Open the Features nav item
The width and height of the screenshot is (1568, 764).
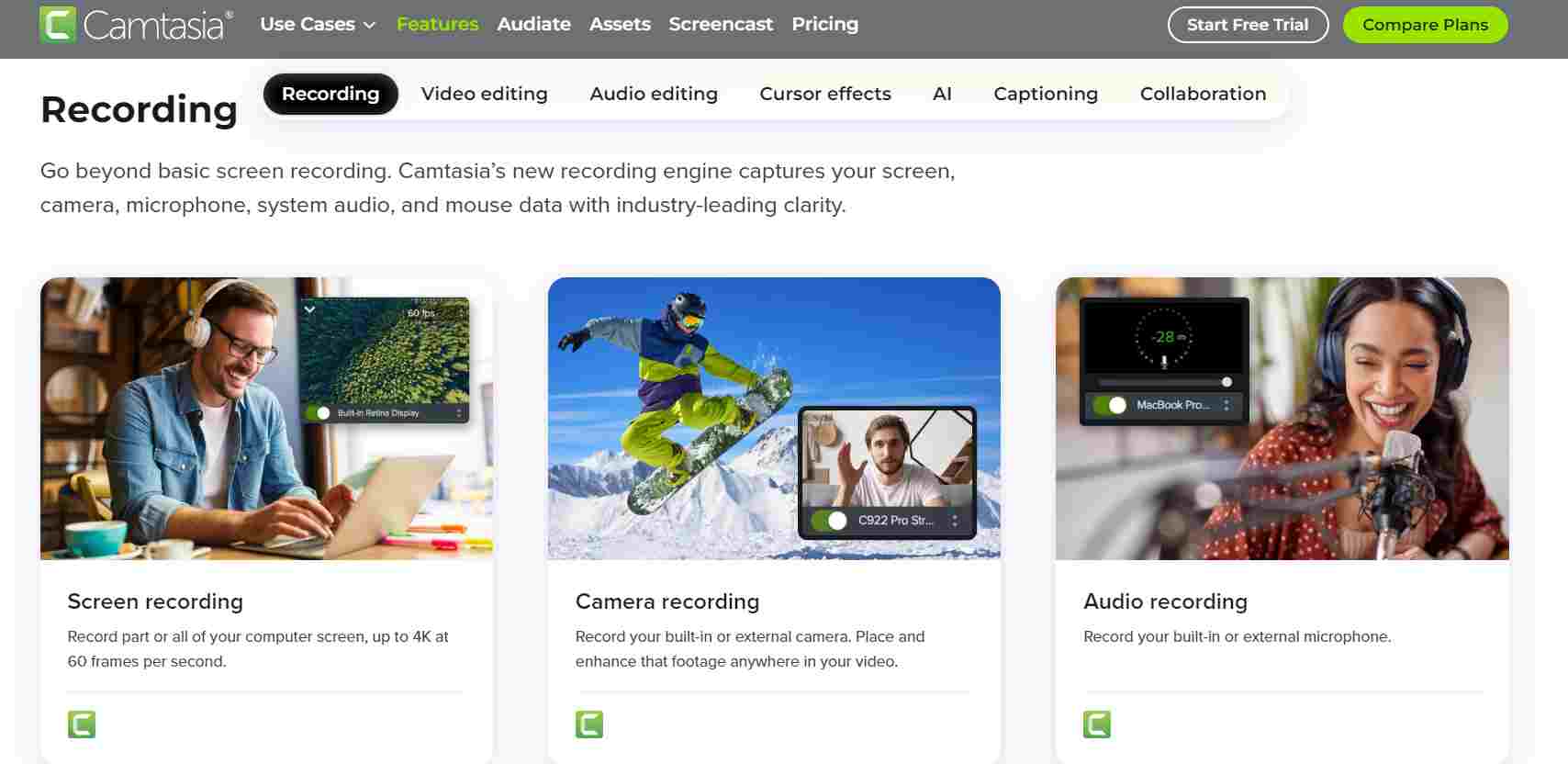coord(437,24)
